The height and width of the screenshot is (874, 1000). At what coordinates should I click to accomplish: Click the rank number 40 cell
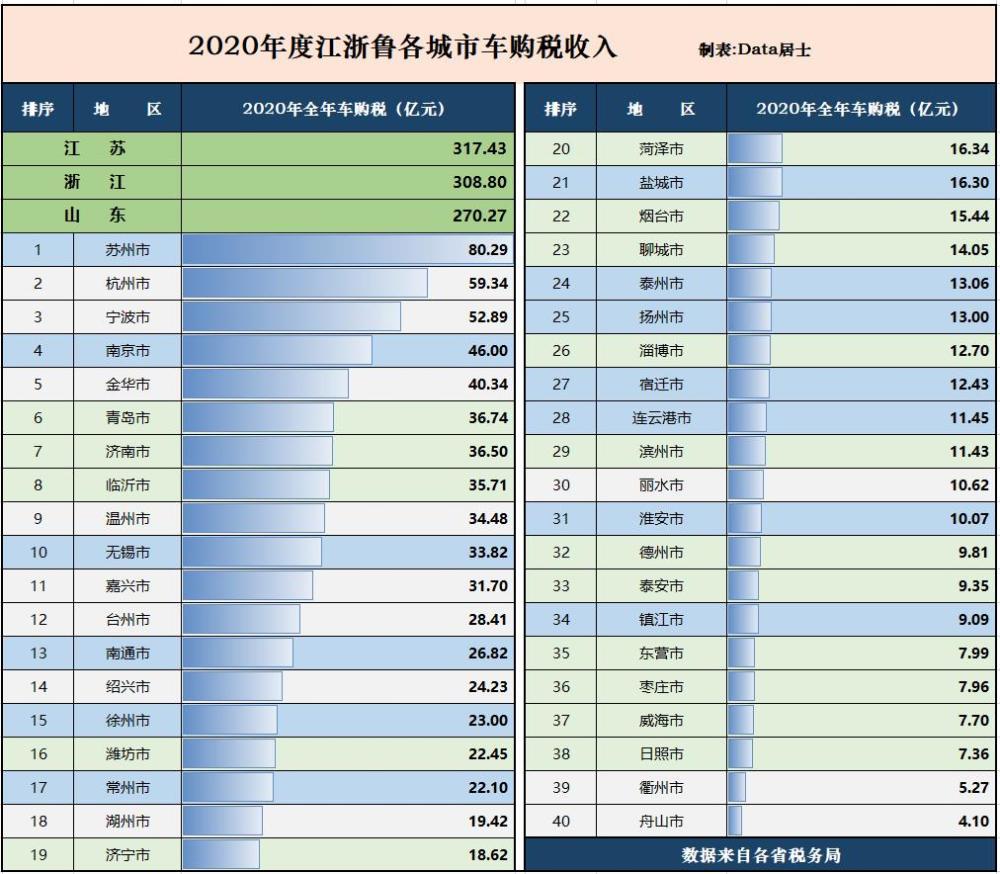[561, 821]
